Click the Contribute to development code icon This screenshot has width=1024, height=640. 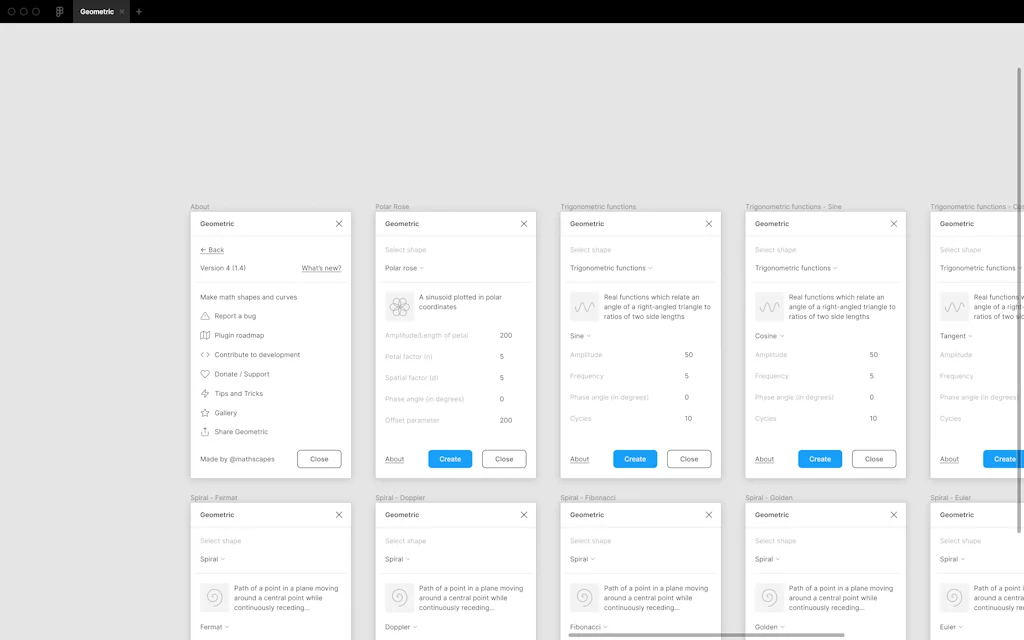(205, 354)
